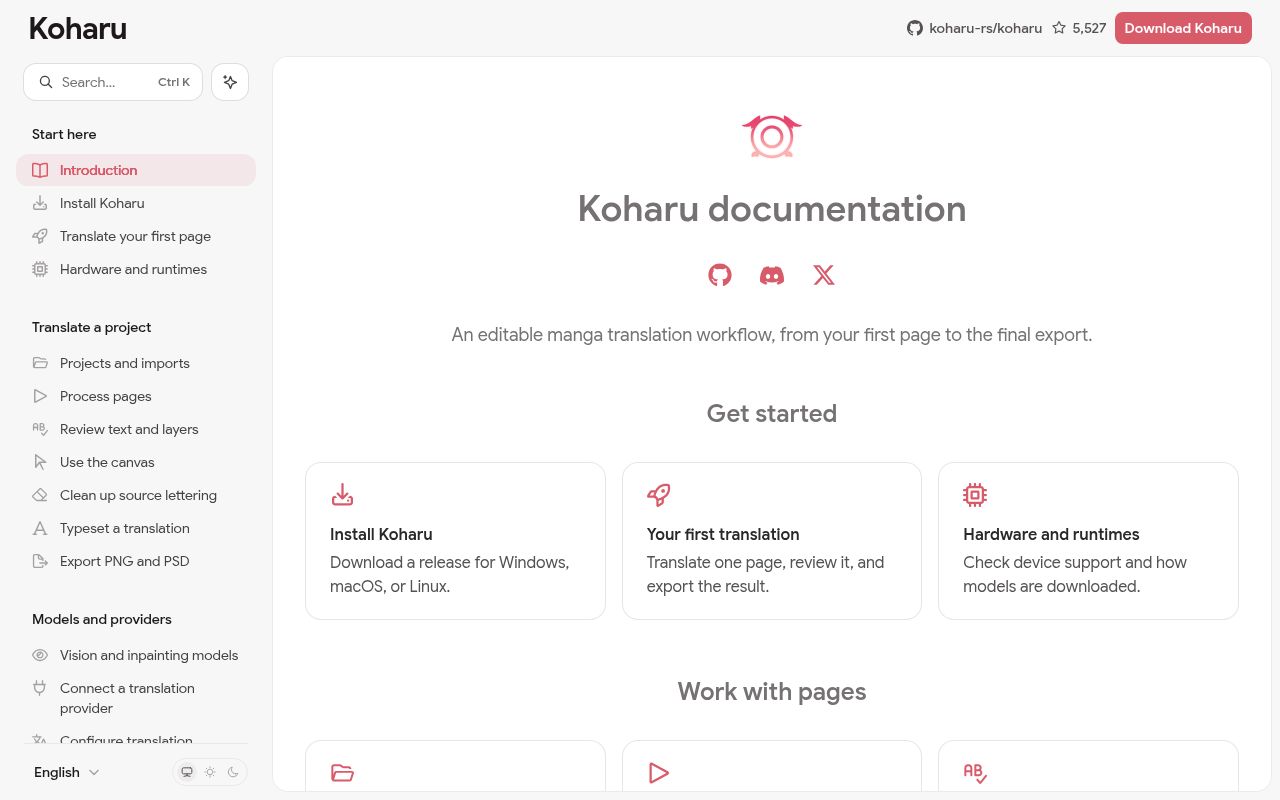Open the Your first translation card
Viewport: 1280px width, 800px height.
[772, 541]
